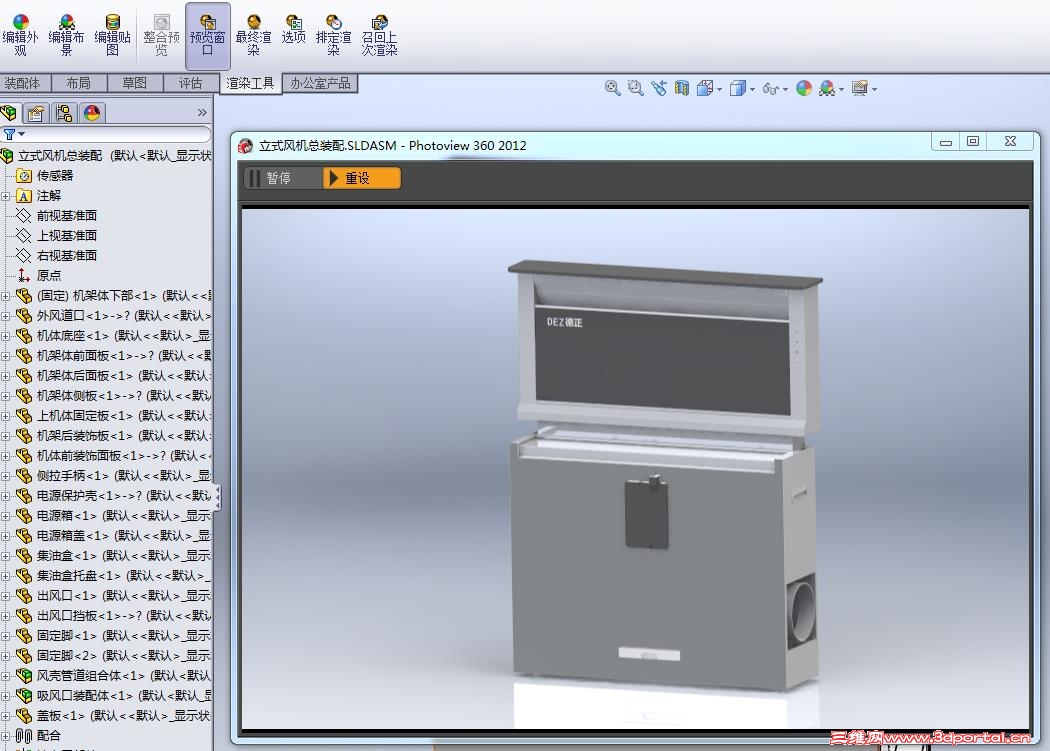Open Edit Scene (编辑布景) tool
Screen dimensions: 1050x751
pyautogui.click(x=66, y=36)
